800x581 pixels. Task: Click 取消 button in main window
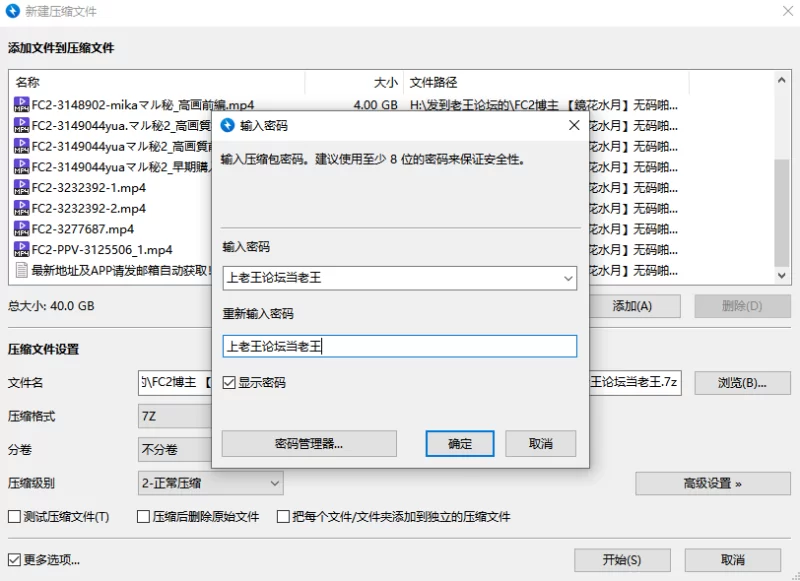click(x=733, y=560)
